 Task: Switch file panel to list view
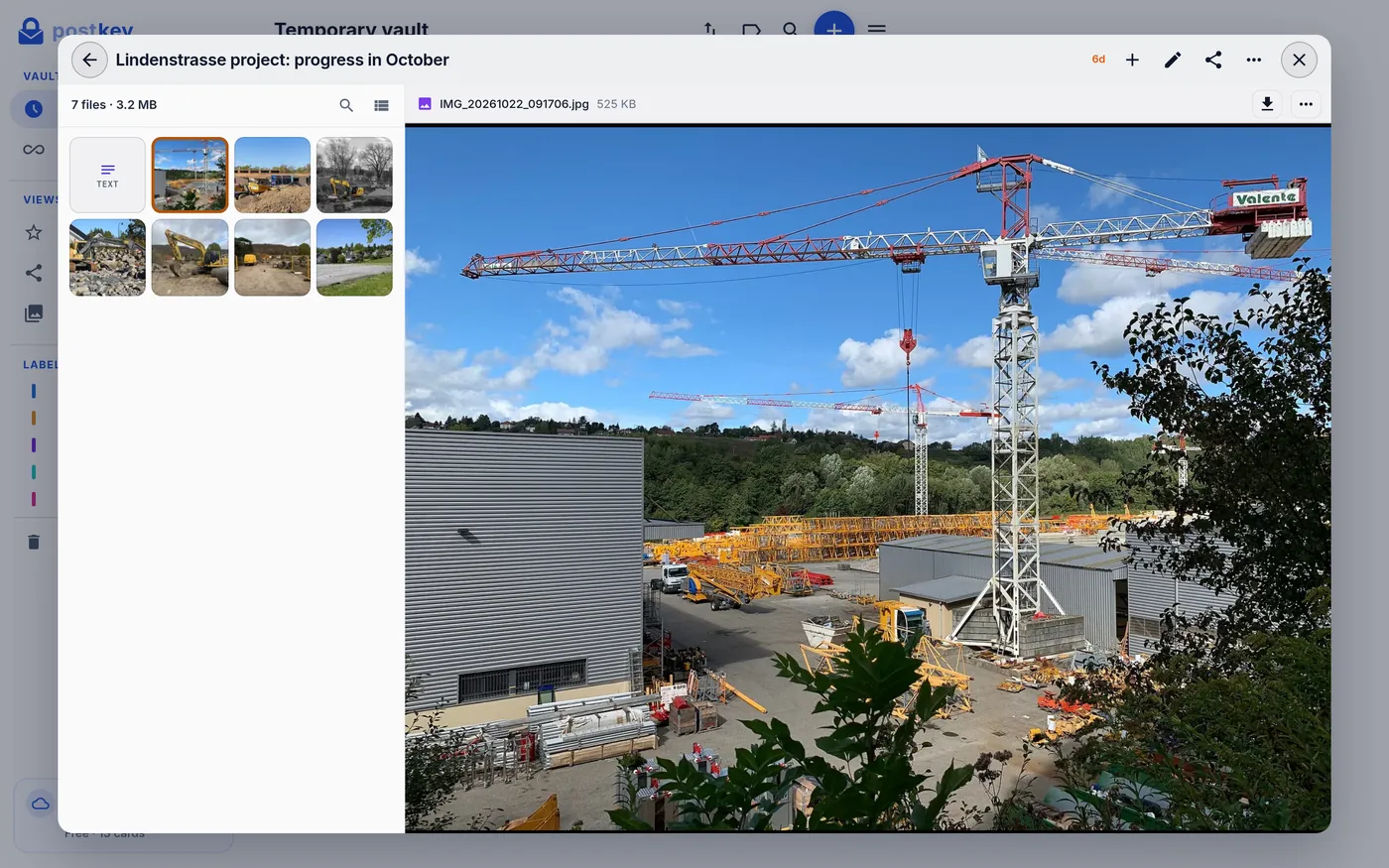381,105
